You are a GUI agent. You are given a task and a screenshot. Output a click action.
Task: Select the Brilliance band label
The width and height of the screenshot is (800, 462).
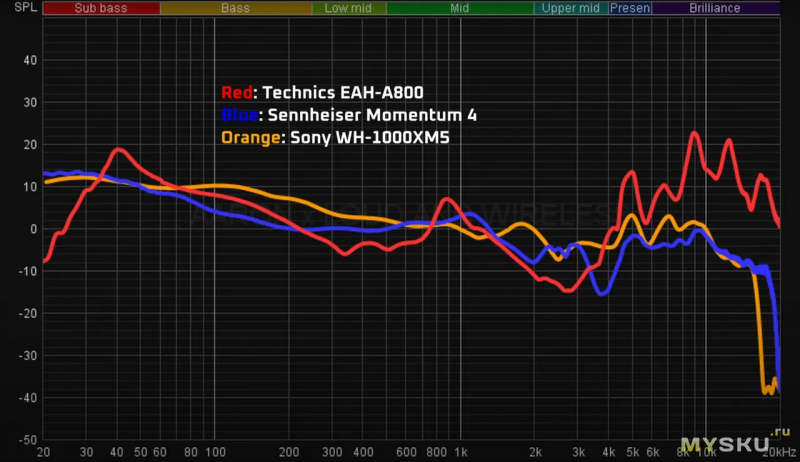(715, 8)
